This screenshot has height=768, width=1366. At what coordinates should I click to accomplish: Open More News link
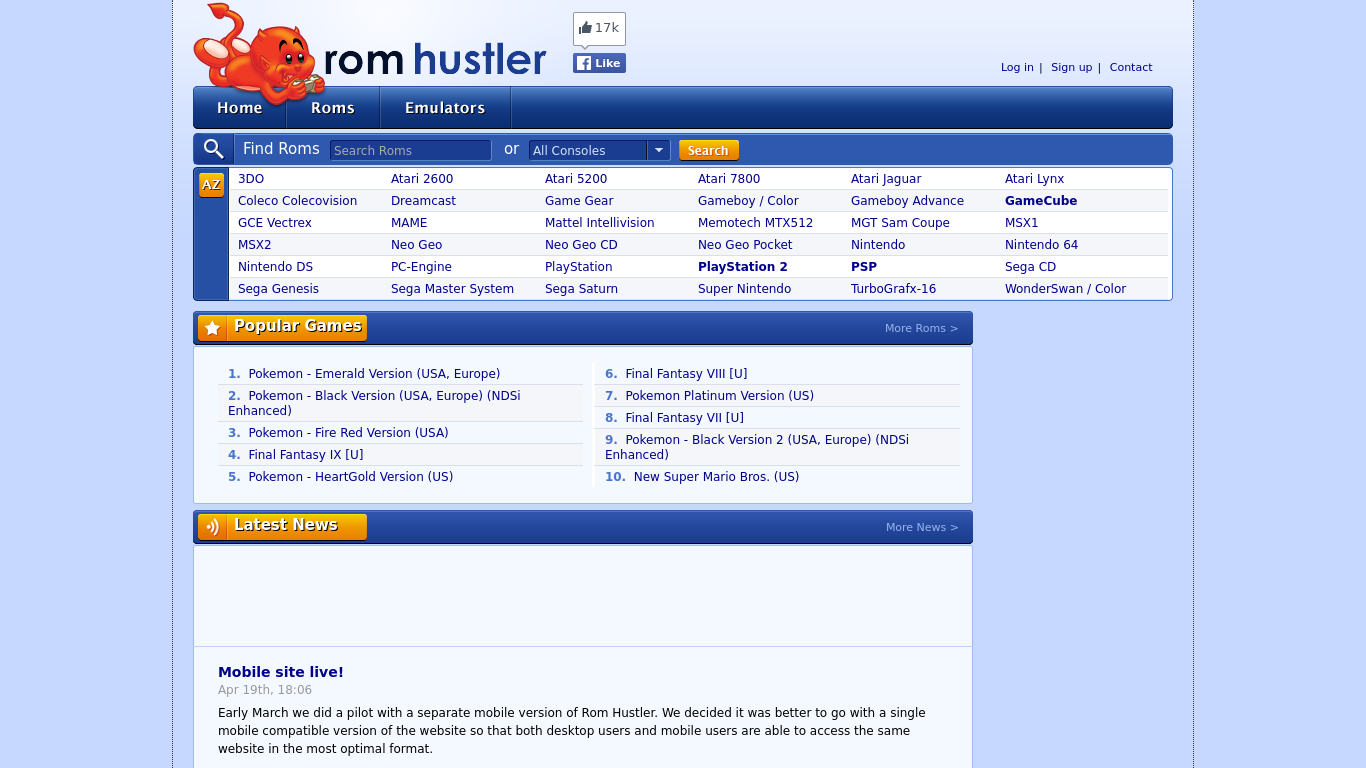[x=922, y=527]
